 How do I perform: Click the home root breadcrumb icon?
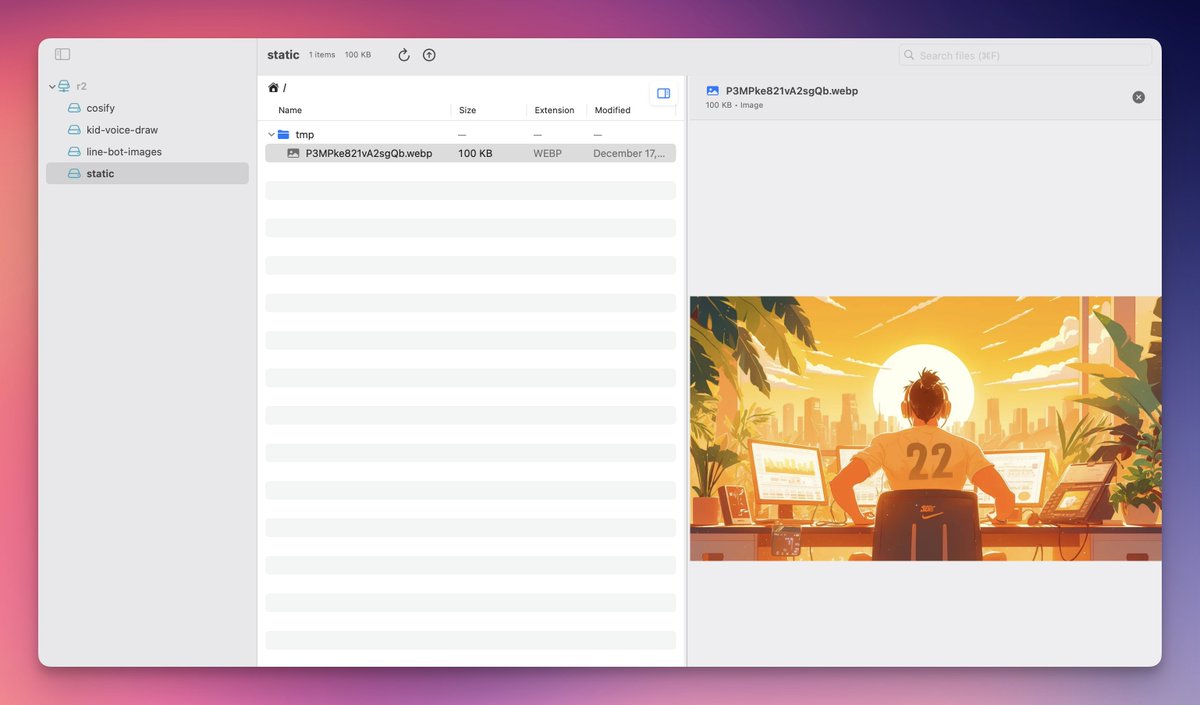tap(273, 88)
